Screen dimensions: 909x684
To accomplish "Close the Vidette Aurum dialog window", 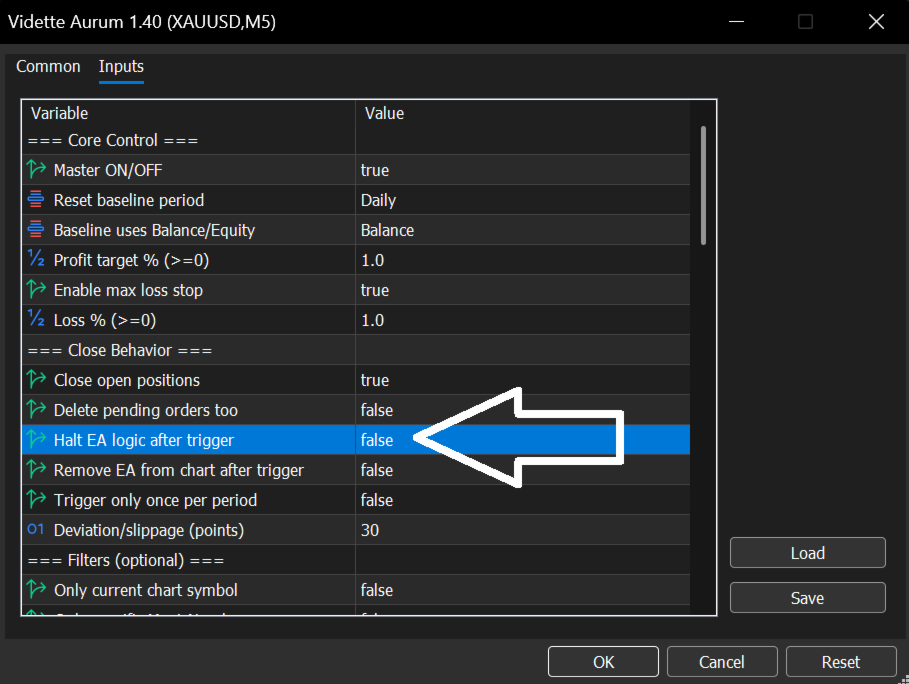I will [876, 21].
